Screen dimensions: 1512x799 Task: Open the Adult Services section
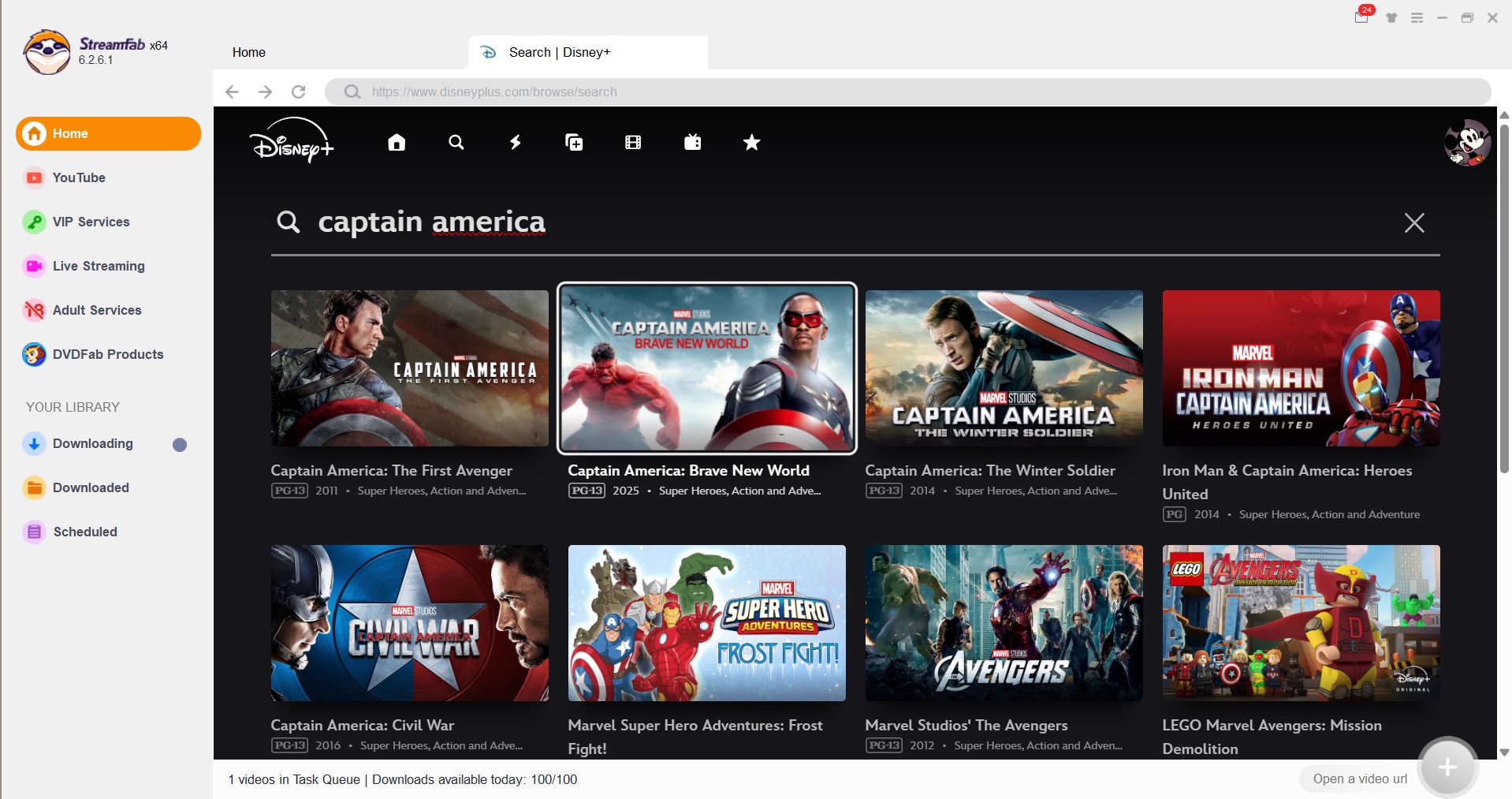96,310
